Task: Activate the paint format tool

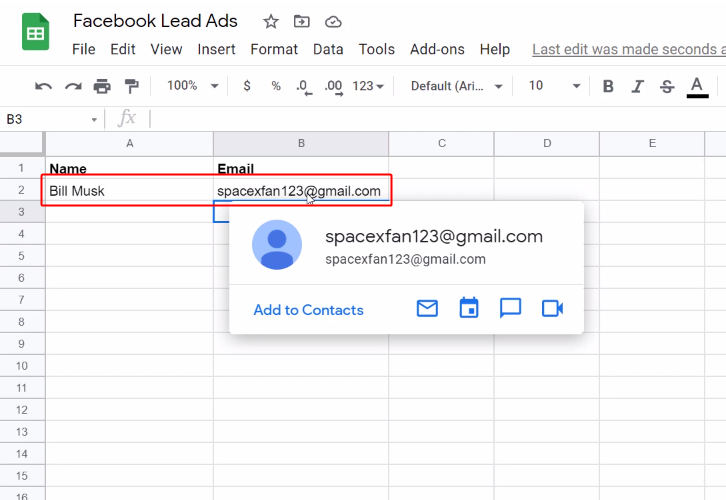Action: click(x=131, y=86)
